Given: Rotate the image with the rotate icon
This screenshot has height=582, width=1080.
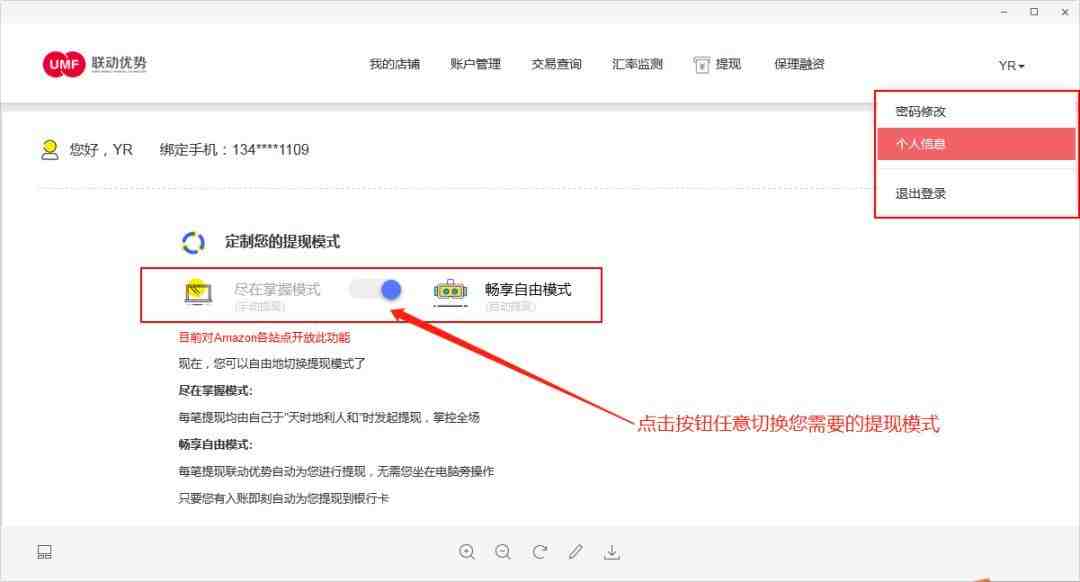Looking at the screenshot, I should point(540,552).
